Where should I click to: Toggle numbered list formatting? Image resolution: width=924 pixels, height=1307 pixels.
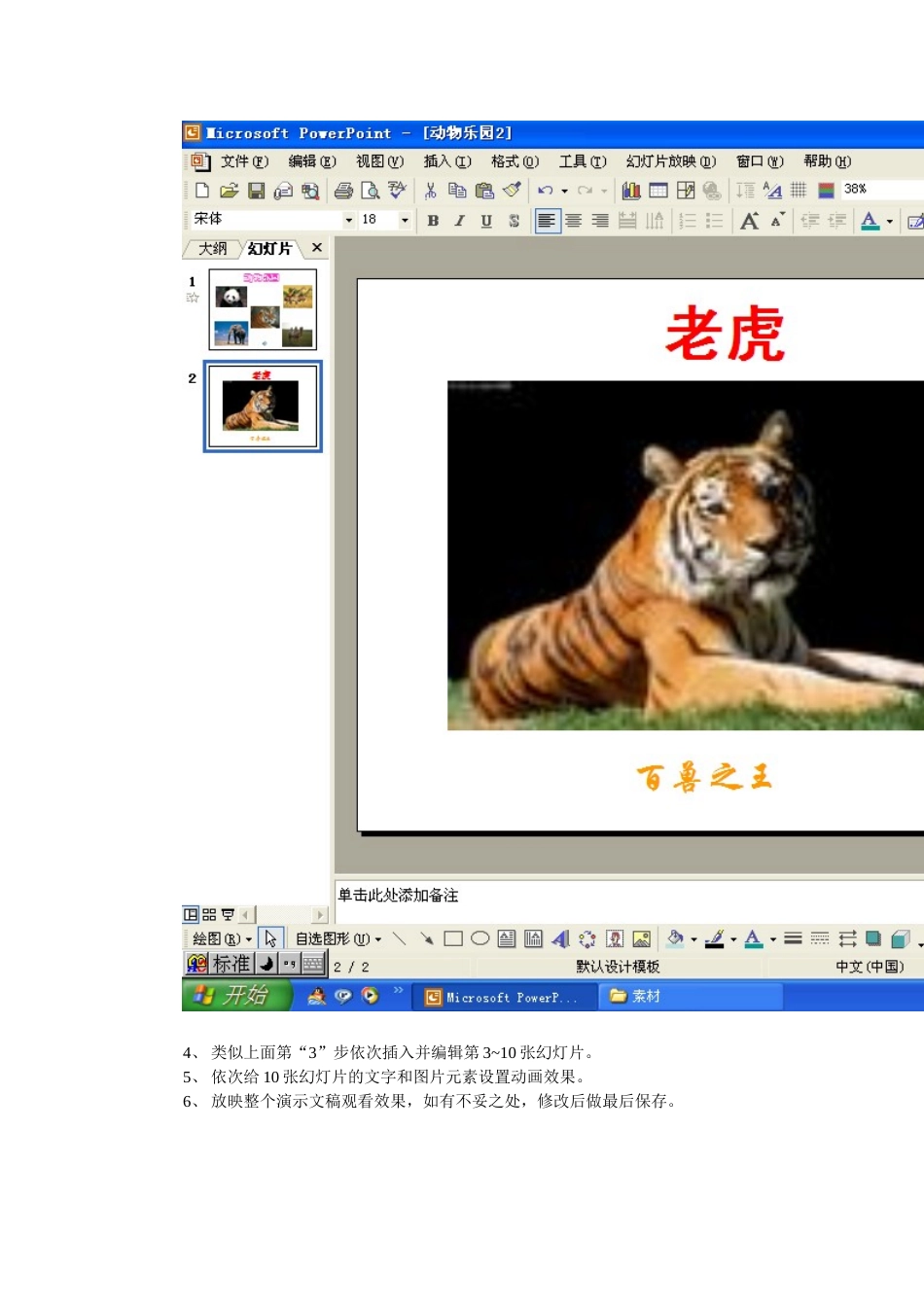coord(688,221)
